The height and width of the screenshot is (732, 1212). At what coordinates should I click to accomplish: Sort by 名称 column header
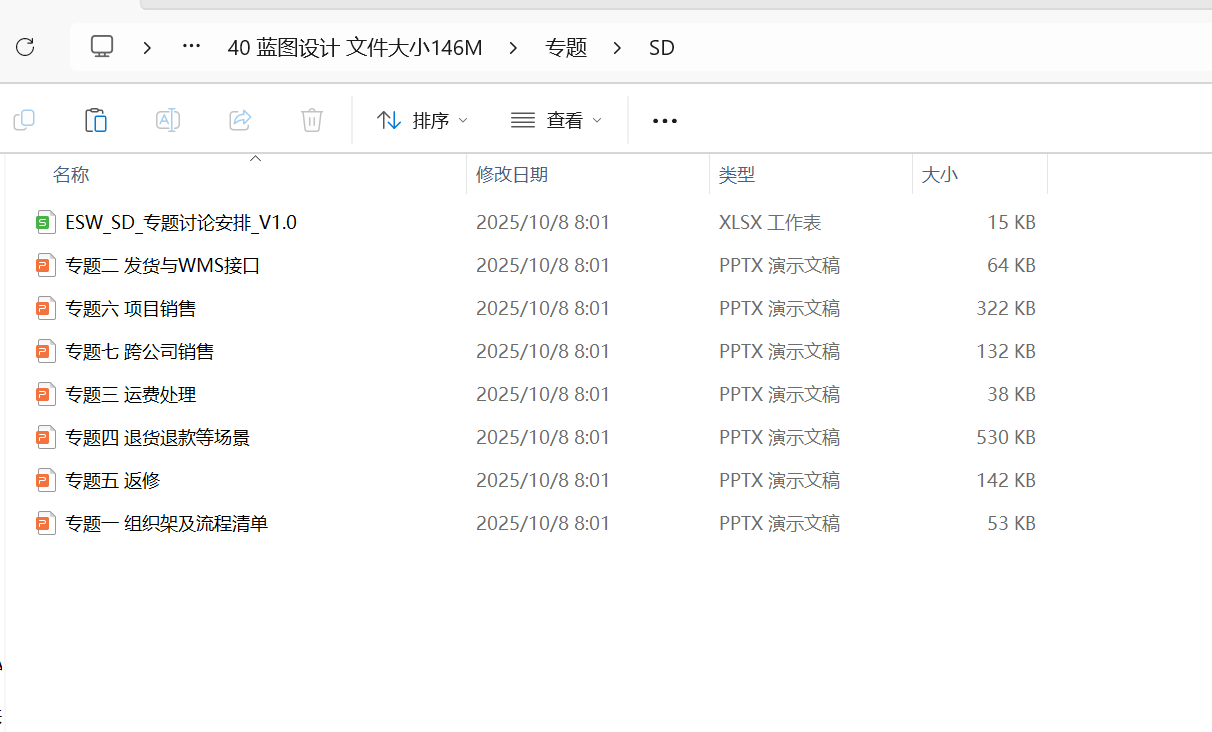coord(71,175)
